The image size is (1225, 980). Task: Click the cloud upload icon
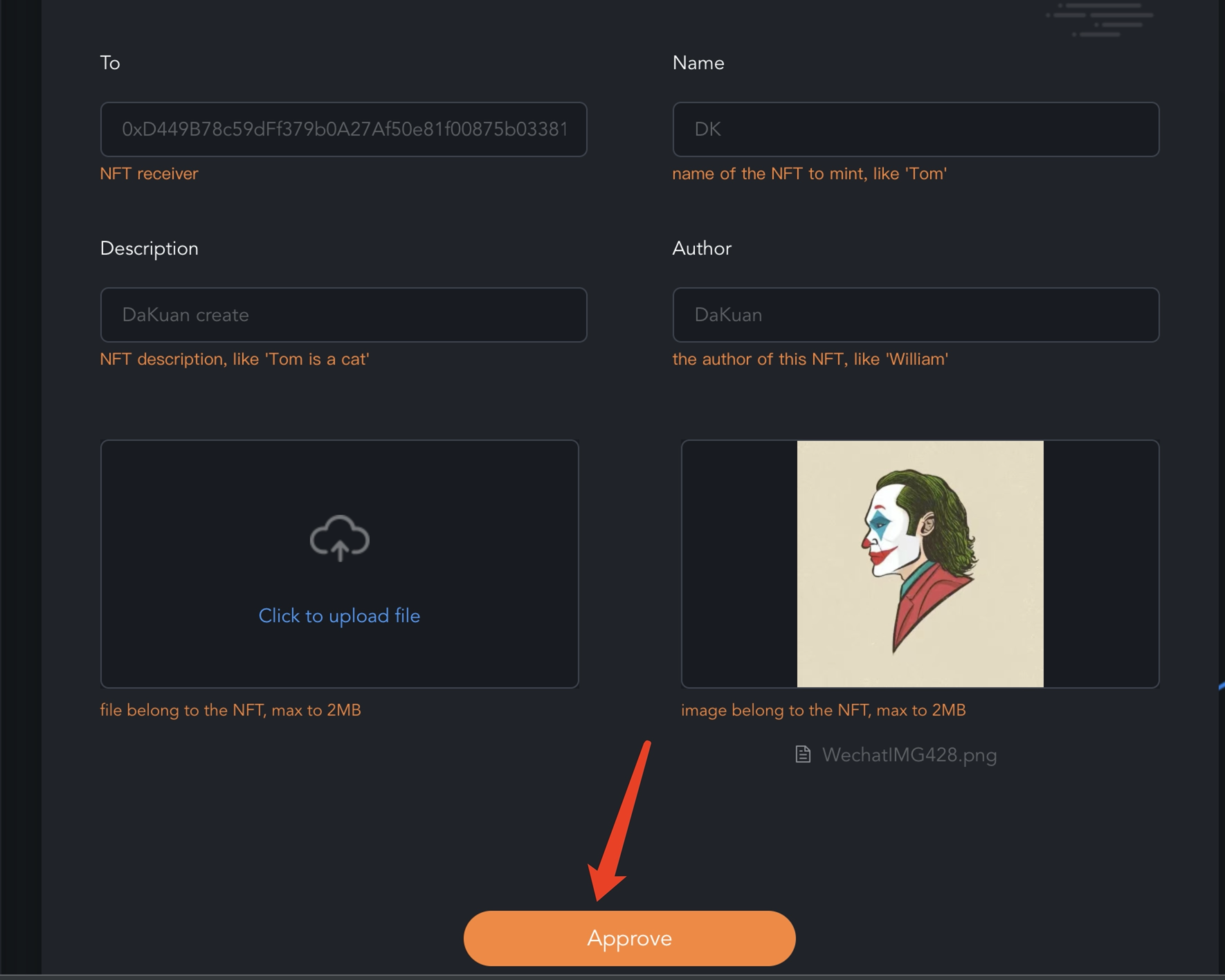[339, 538]
